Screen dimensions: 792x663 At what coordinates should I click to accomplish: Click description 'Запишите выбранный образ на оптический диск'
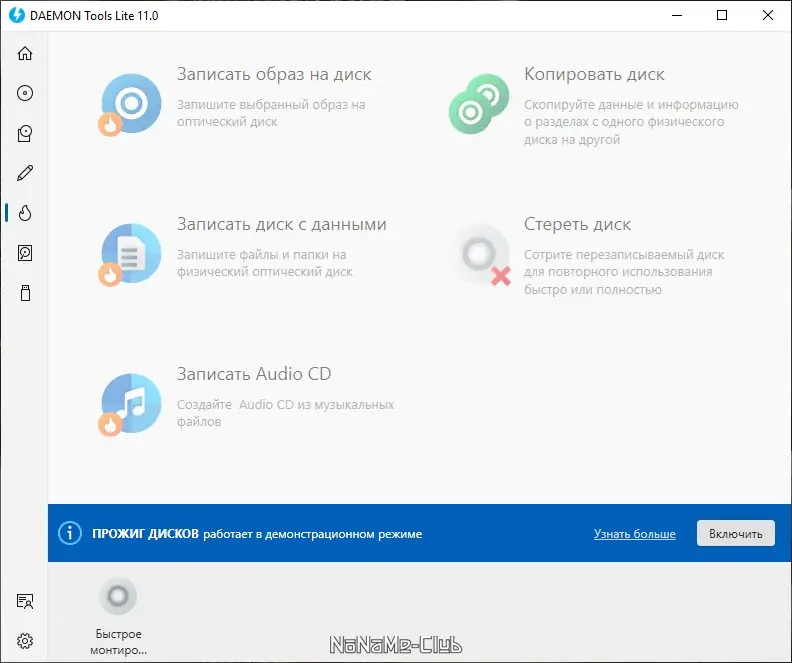pyautogui.click(x=271, y=113)
